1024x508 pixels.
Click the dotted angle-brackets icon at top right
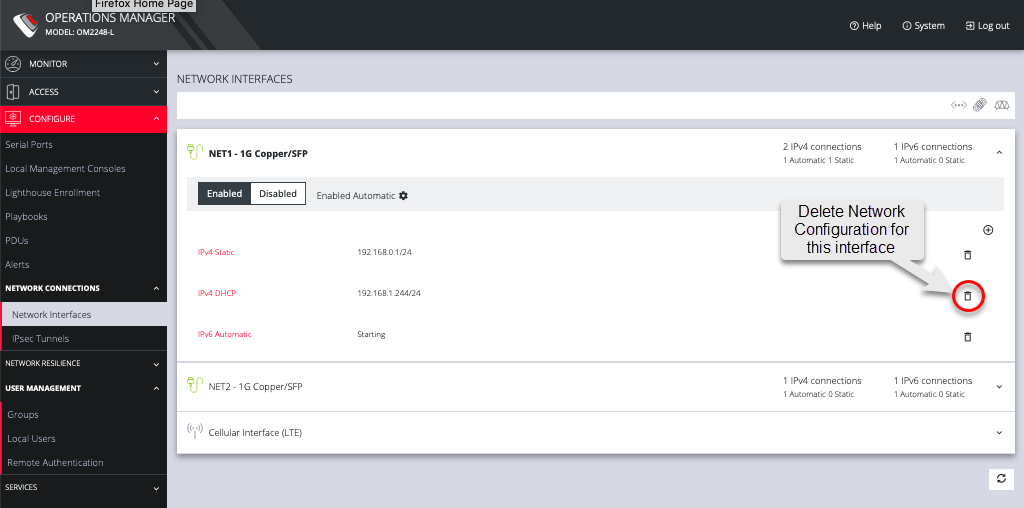coord(958,105)
